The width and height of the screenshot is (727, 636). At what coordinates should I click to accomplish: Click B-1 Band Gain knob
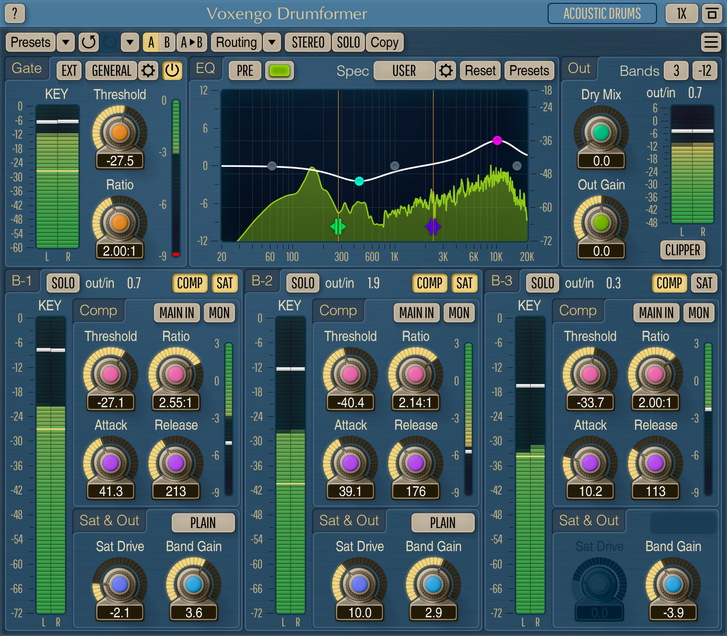194,585
